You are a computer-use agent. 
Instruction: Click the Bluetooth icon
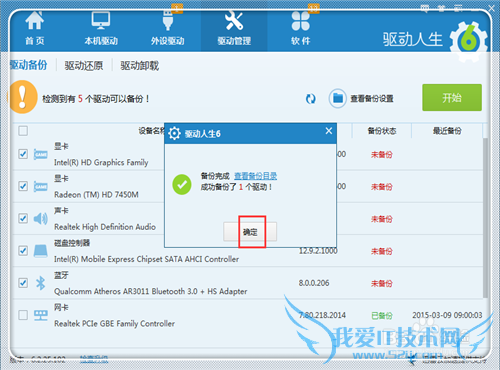pyautogui.click(x=41, y=283)
